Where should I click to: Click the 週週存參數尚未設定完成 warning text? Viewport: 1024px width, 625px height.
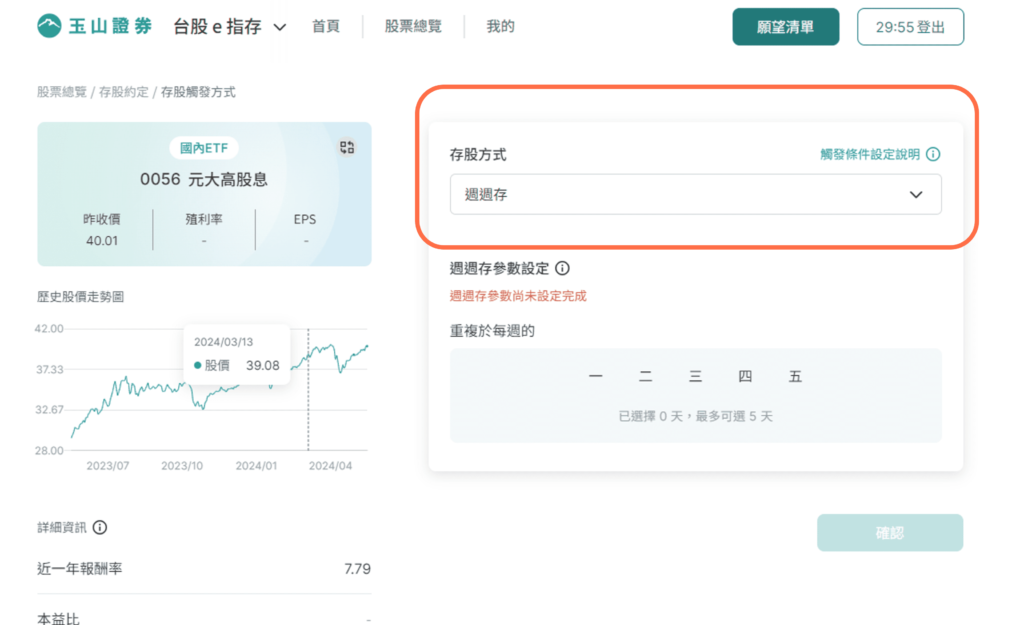[518, 296]
